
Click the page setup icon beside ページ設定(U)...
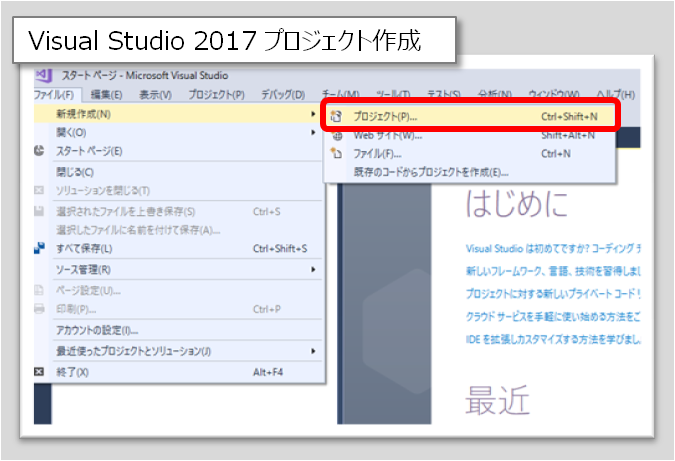tap(39, 290)
